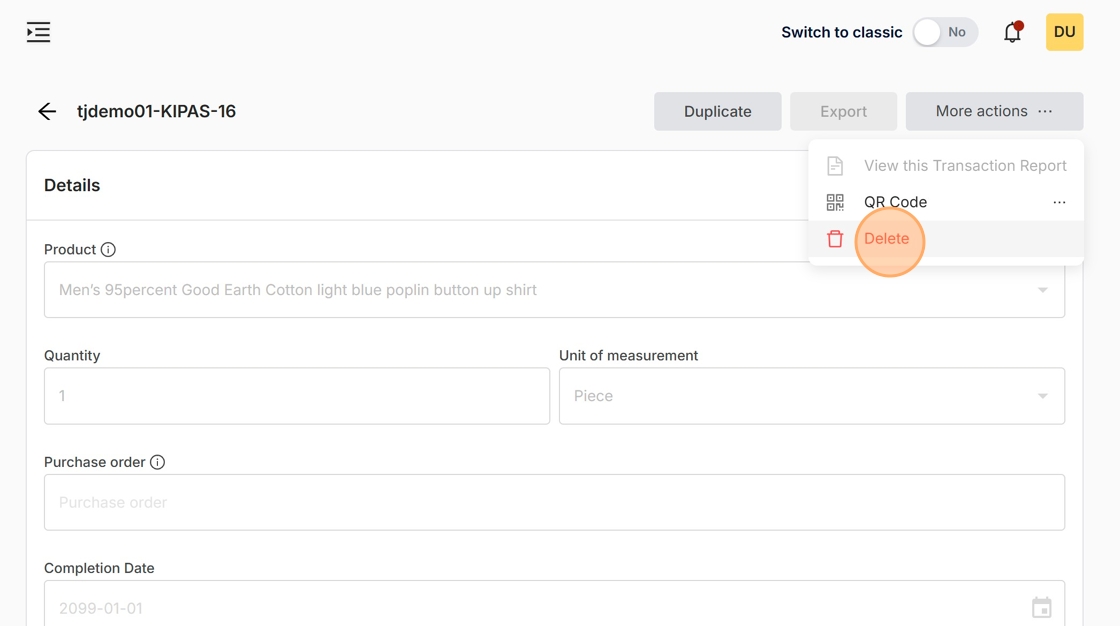
Task: Click the Quantity input field
Action: [x=296, y=396]
